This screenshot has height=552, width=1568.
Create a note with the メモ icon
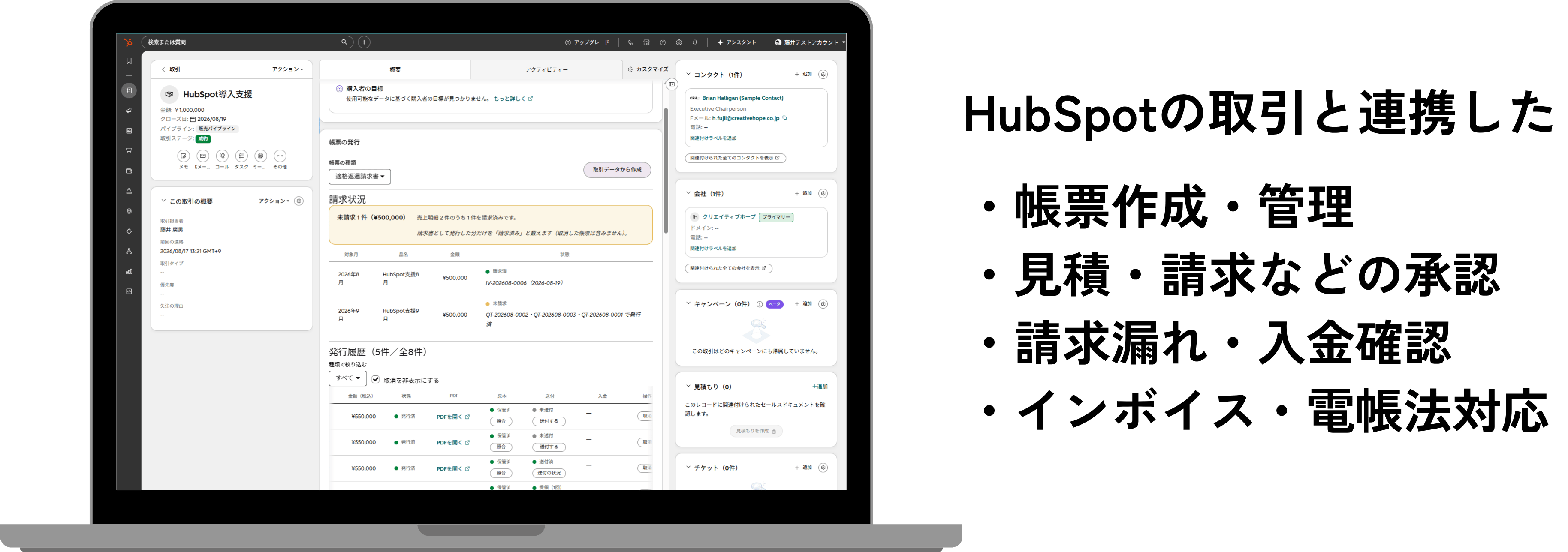(x=183, y=156)
